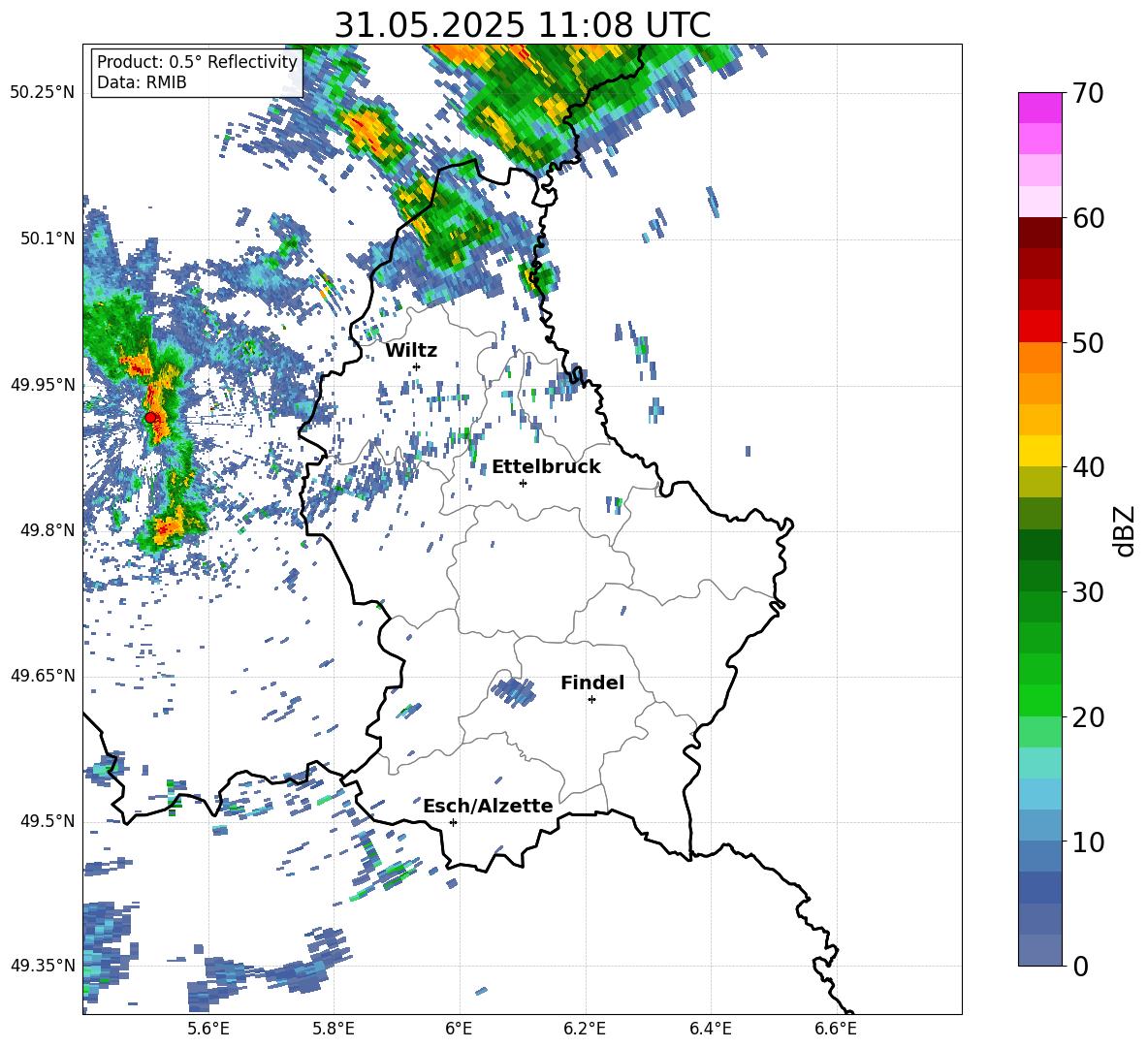The width and height of the screenshot is (1148, 1048).
Task: Click the 49.65°N latitude tick label
Action: pos(43,676)
